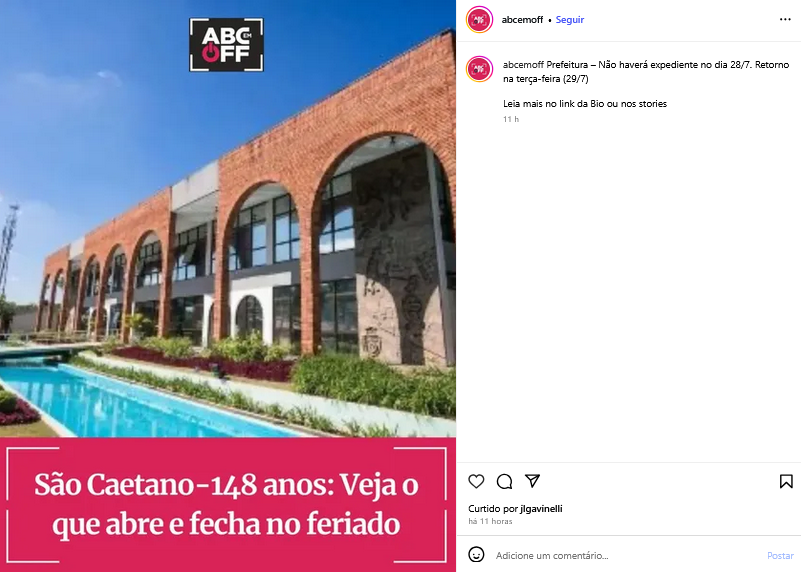
Task: Open the '11 h' caption timestamp
Action: point(511,119)
